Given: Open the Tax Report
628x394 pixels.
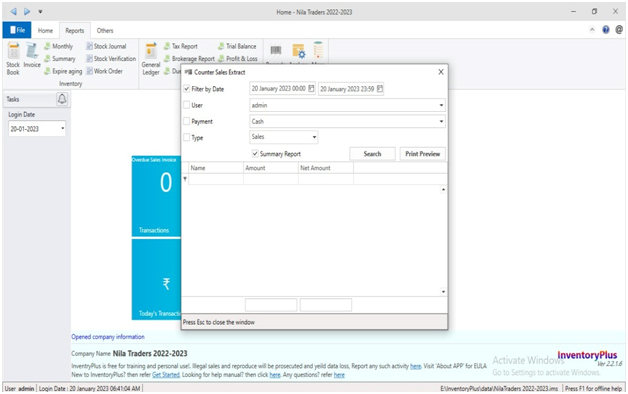Looking at the screenshot, I should 181,46.
